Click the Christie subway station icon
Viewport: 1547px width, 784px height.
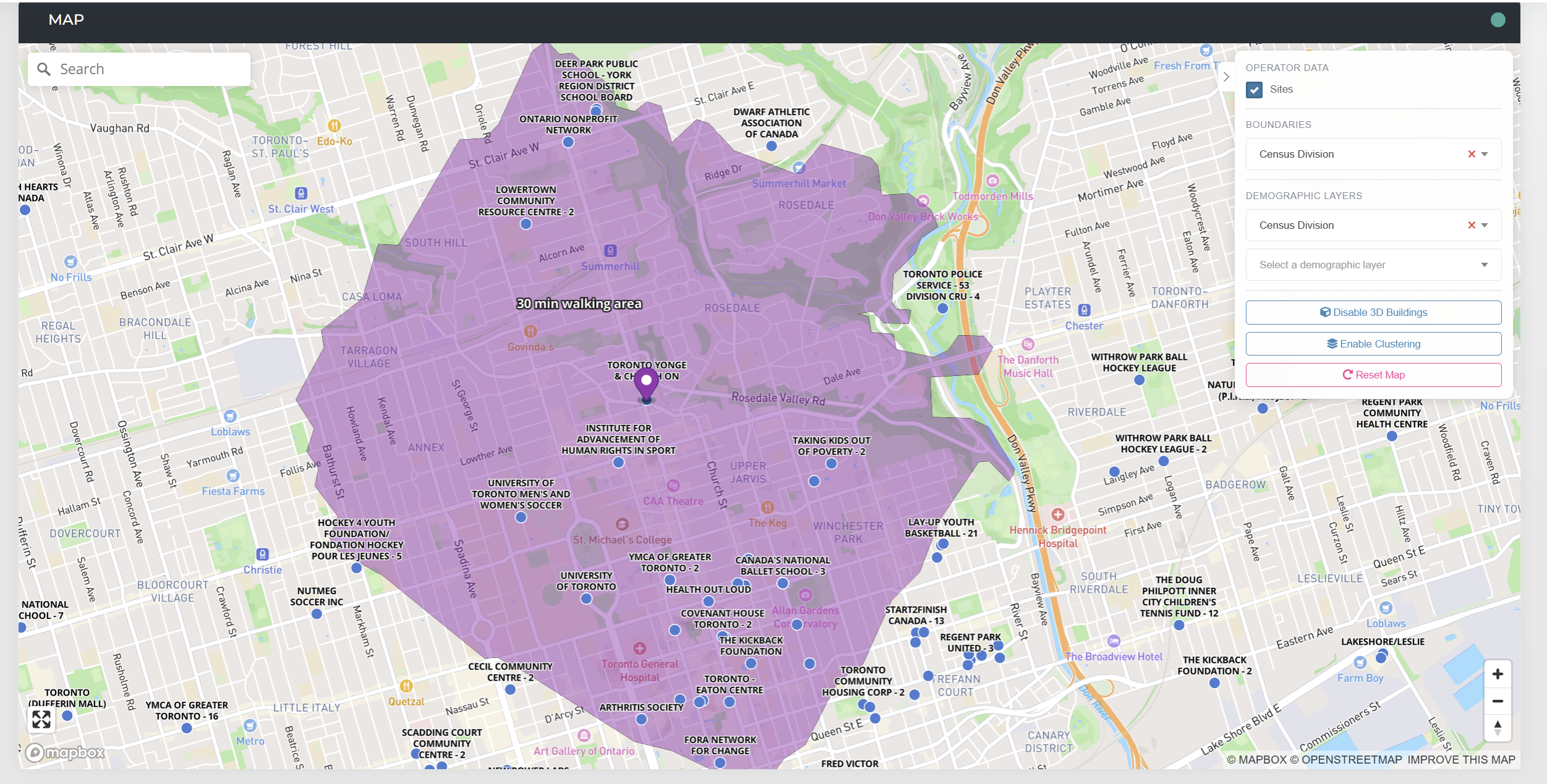coord(262,554)
